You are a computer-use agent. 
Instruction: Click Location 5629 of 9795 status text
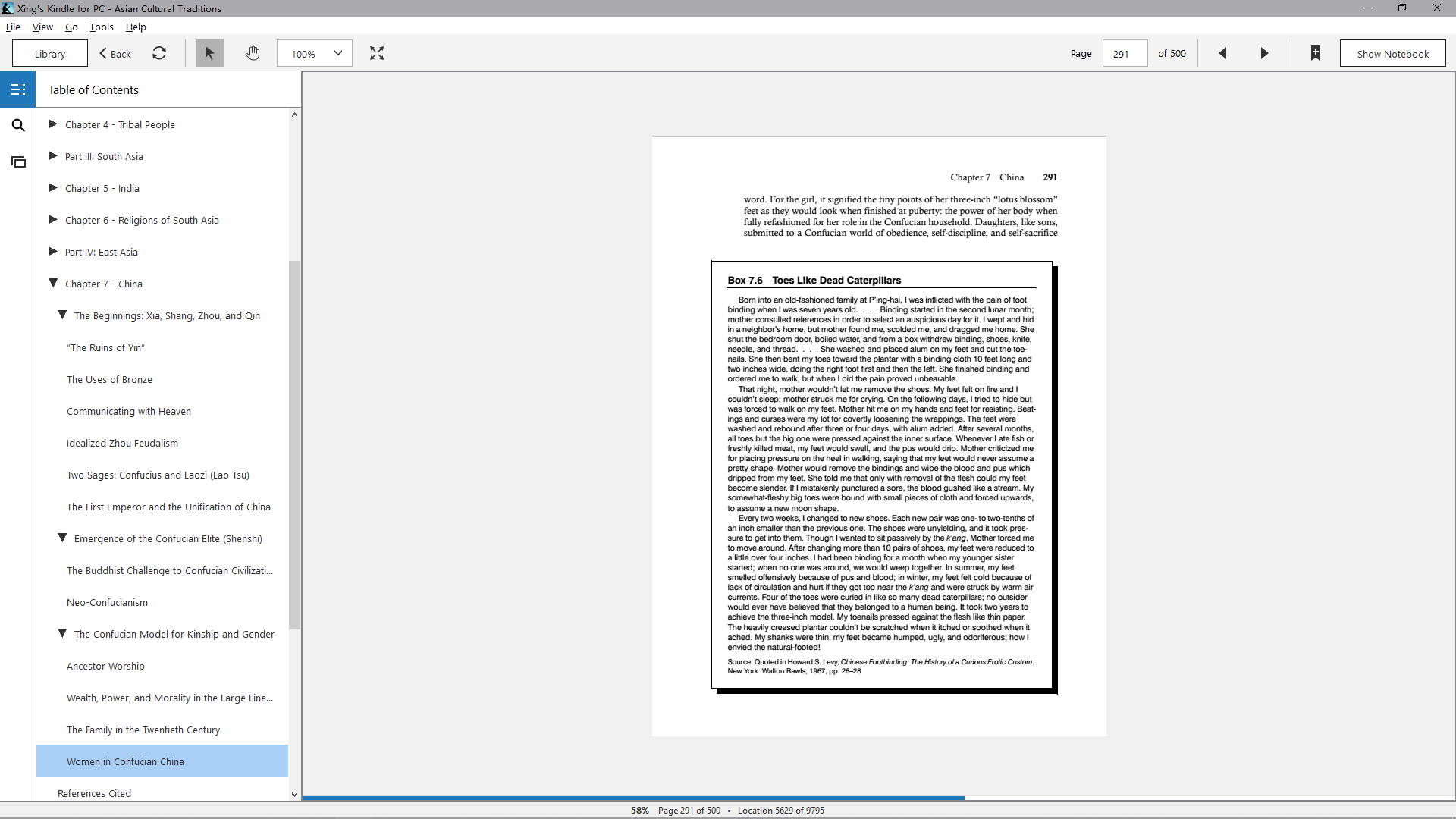point(781,810)
